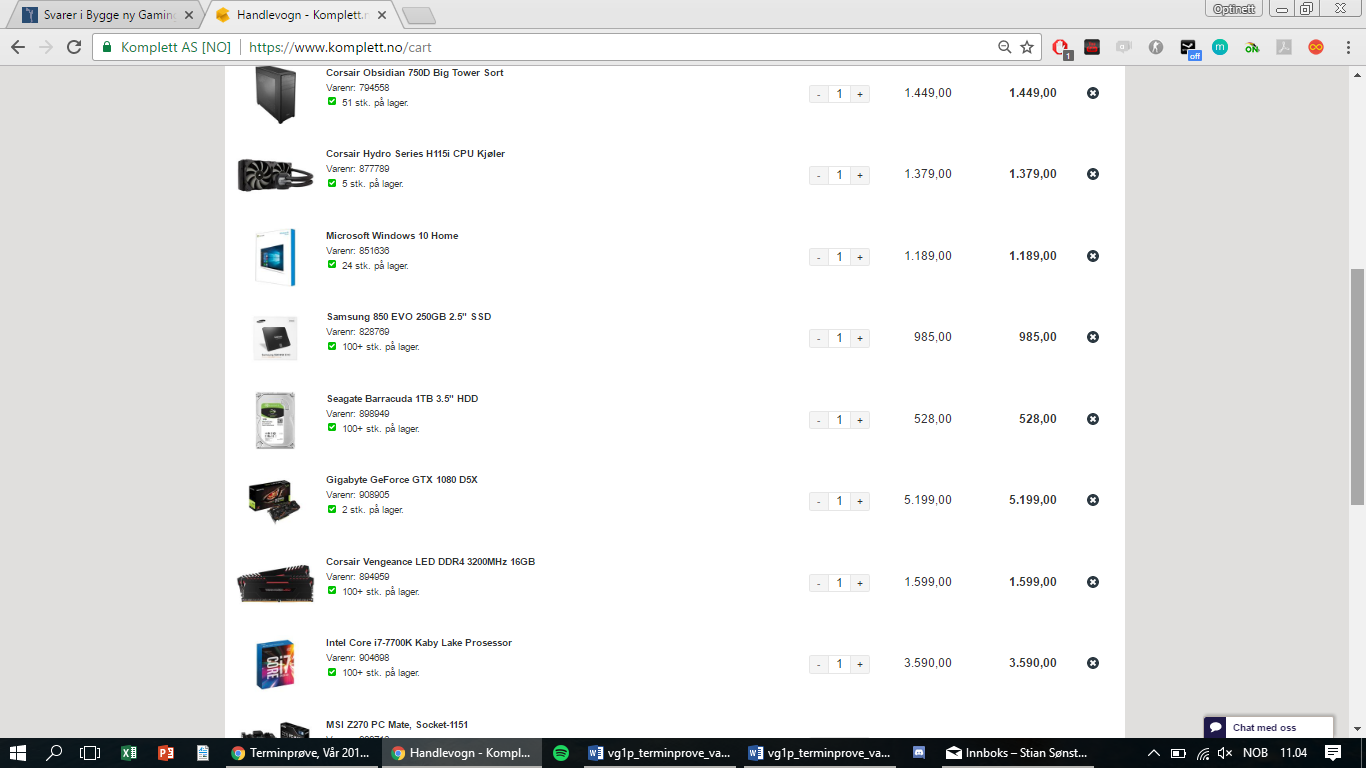1366x768 pixels.
Task: Decrease quantity of Gigabyte GTX 1080
Action: 819,501
